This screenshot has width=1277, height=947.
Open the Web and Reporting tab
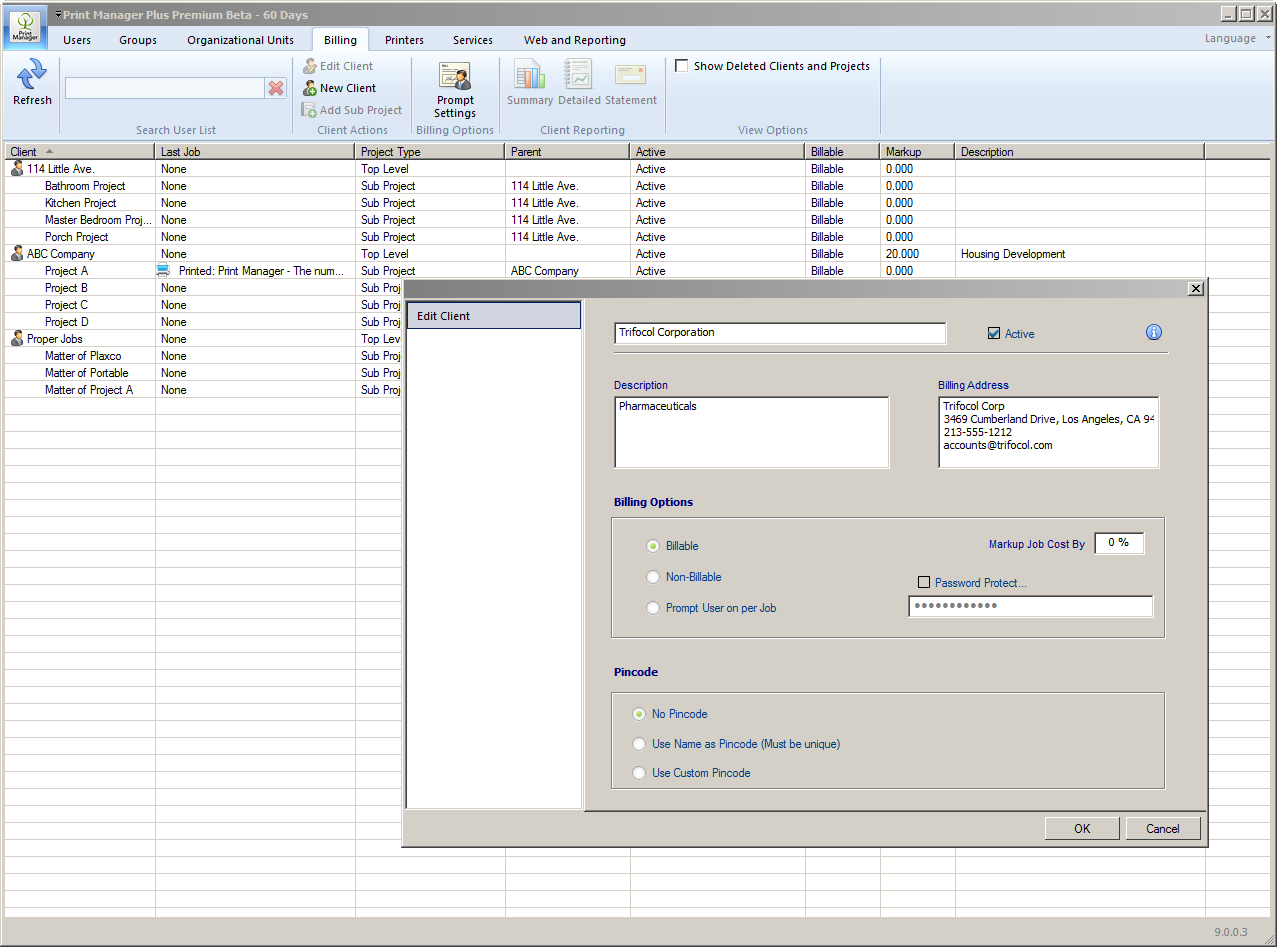tap(575, 40)
